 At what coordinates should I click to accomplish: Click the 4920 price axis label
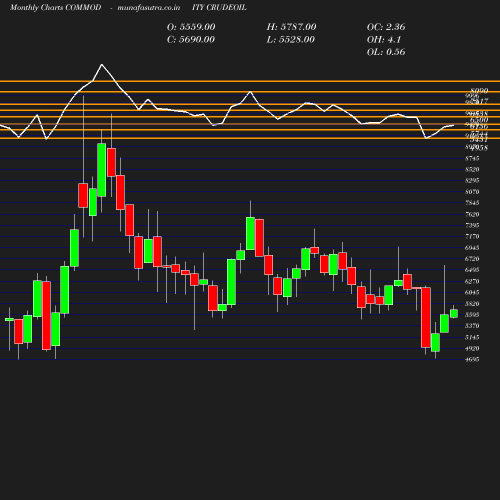(x=472, y=349)
